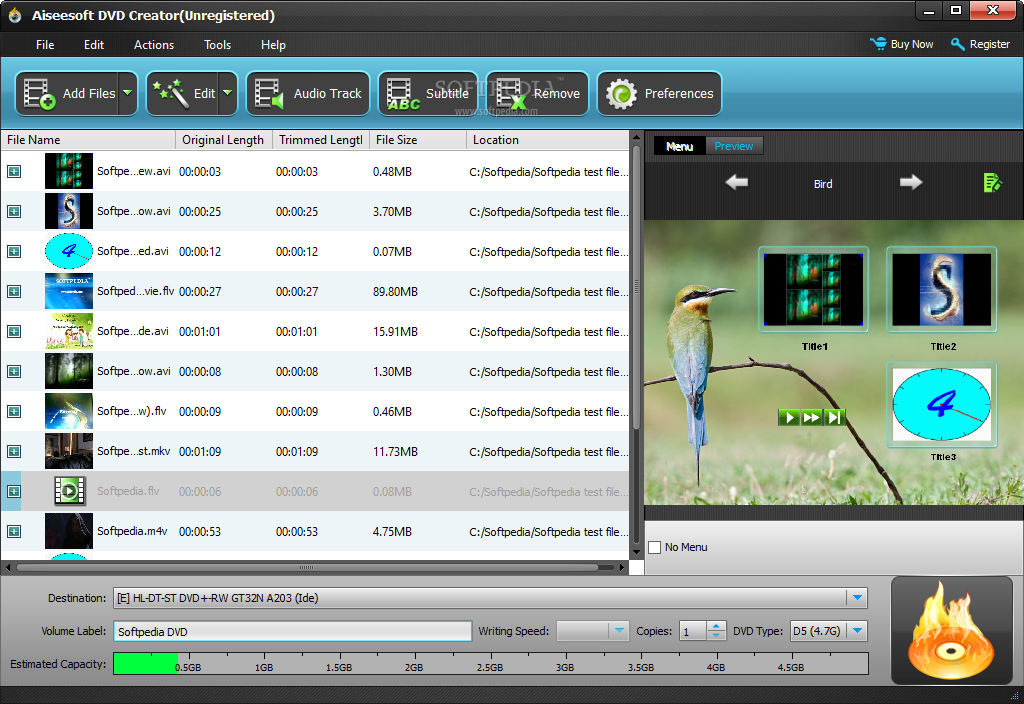Click the Add Files filmstrip icon

click(x=39, y=93)
